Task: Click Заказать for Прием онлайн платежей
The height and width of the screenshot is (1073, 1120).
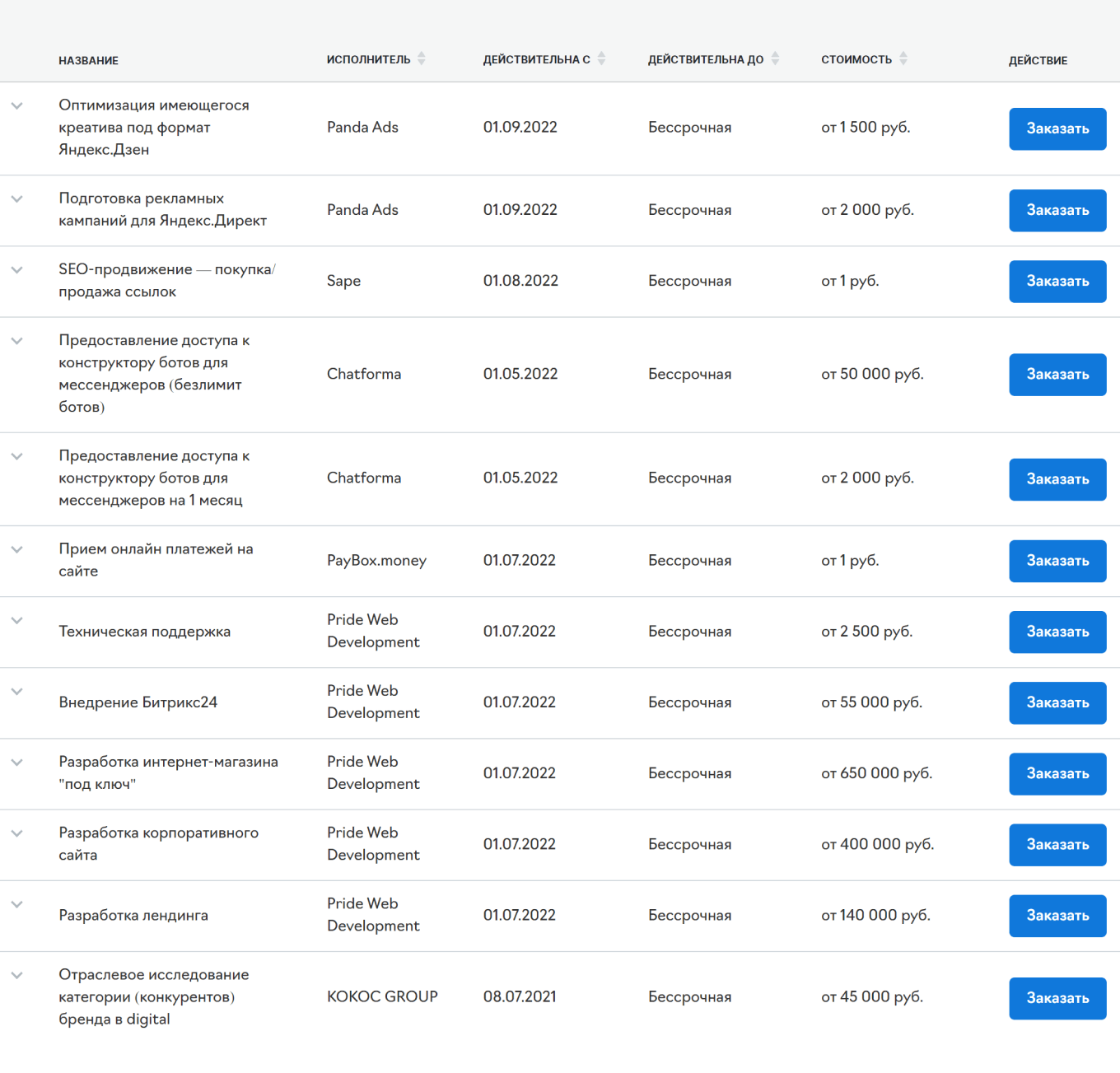Action: tap(1057, 561)
